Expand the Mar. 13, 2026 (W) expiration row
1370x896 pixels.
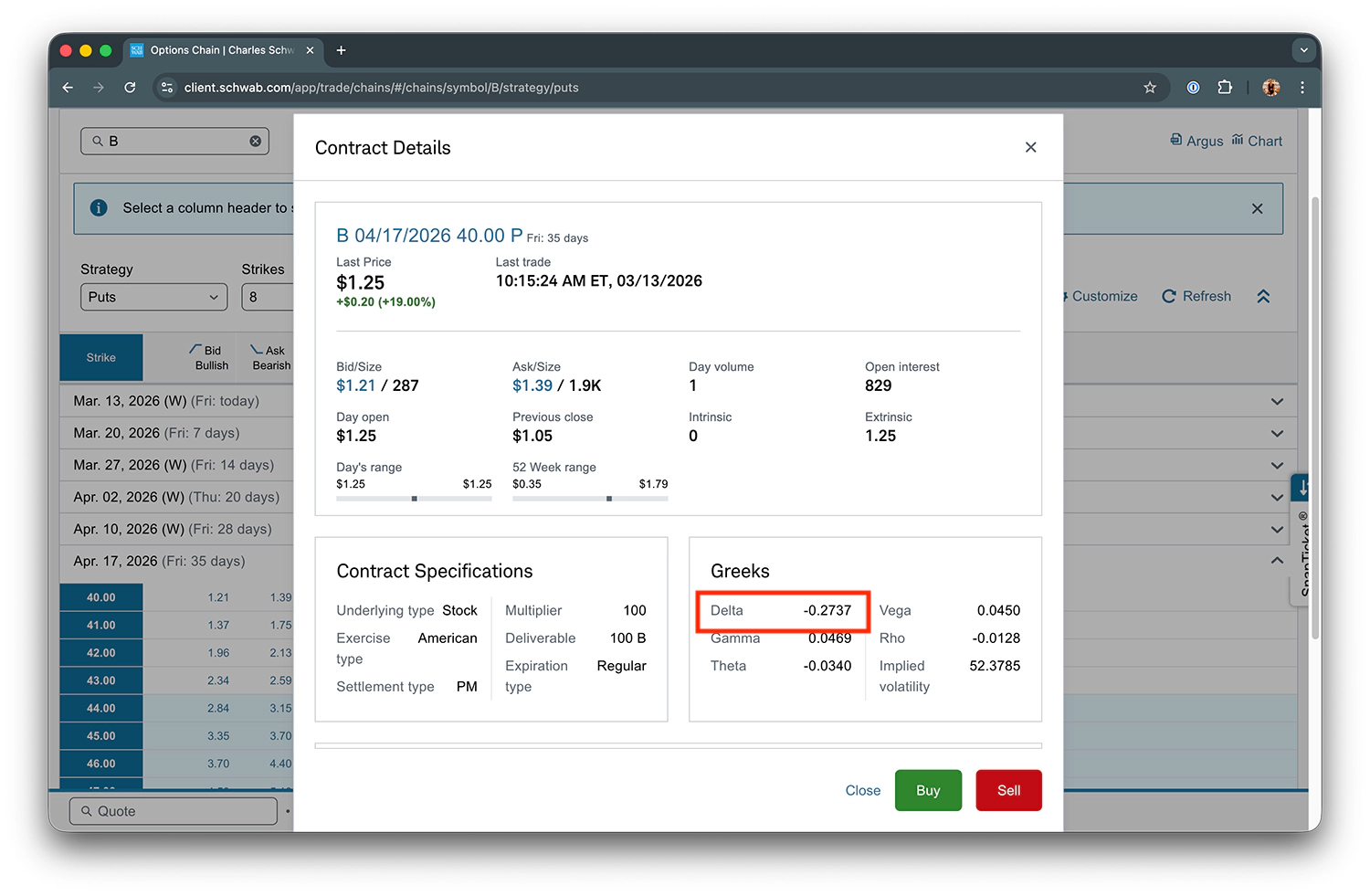(x=1277, y=401)
